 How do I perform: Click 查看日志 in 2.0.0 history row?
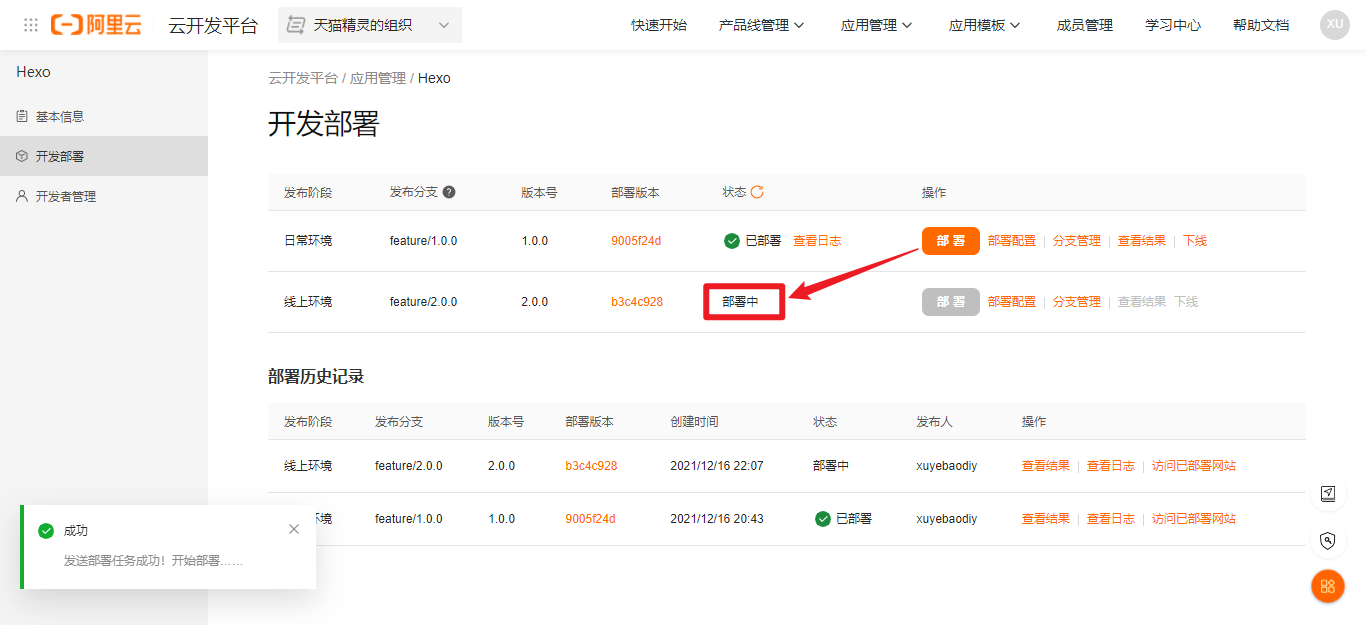tap(1111, 466)
